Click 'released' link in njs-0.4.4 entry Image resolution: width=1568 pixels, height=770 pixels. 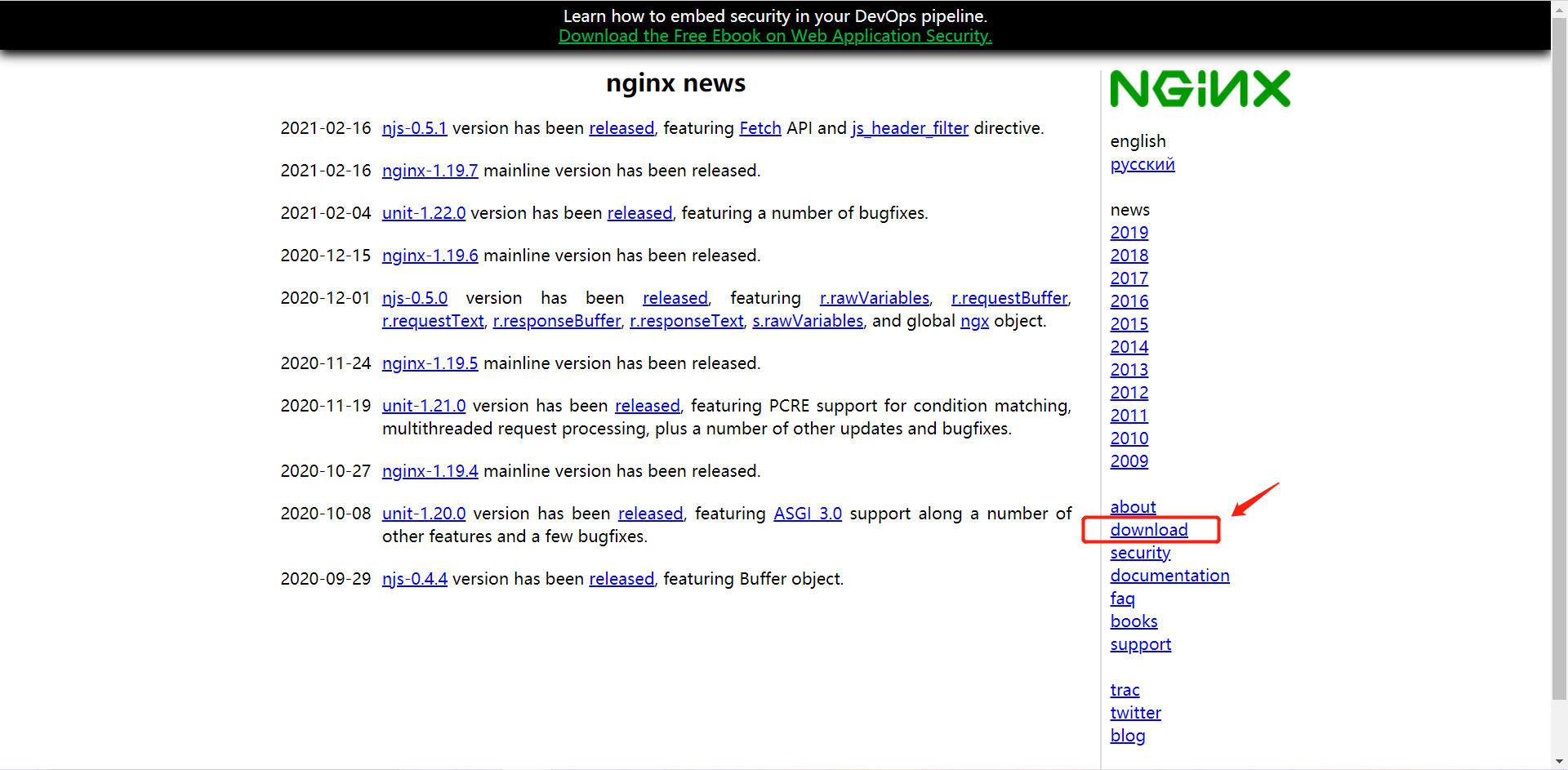click(621, 579)
